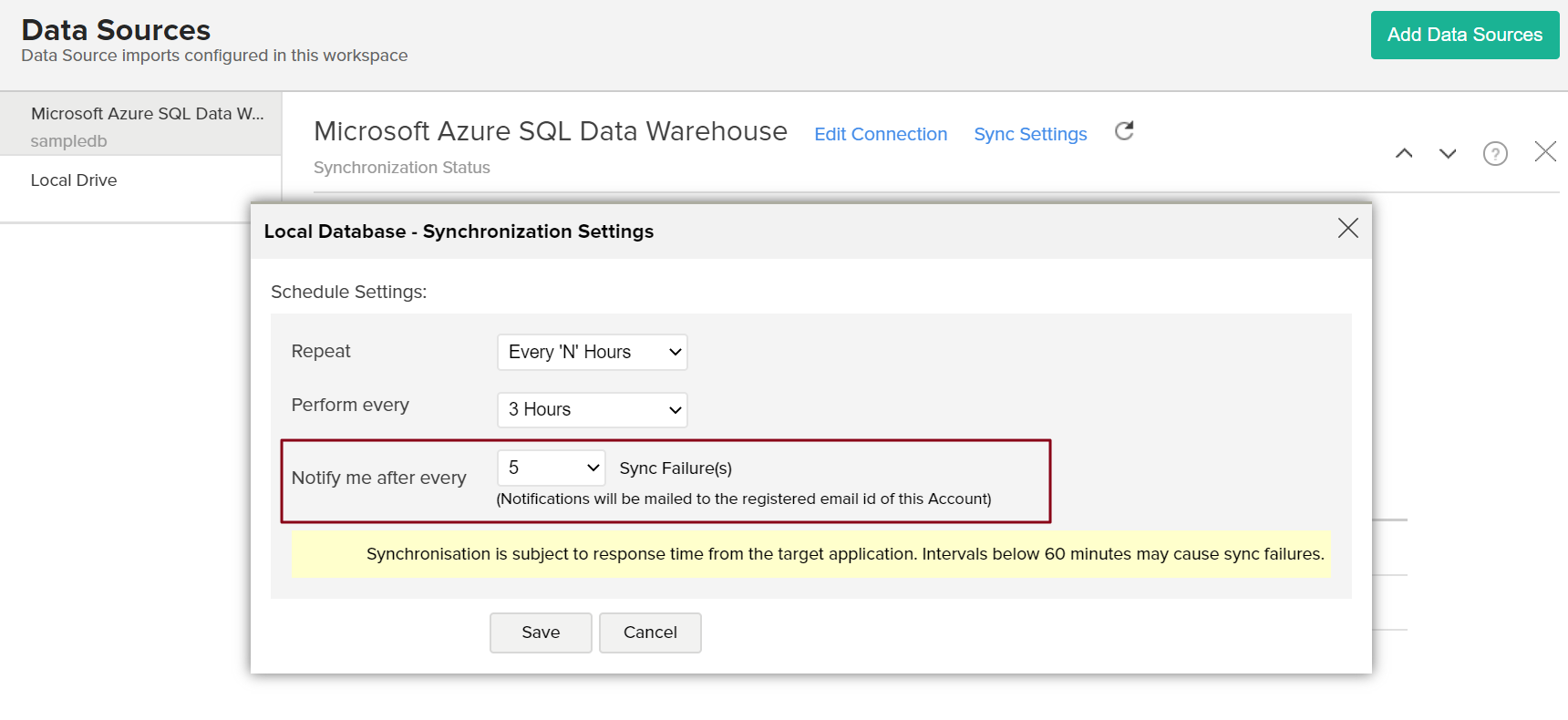Open the Repeat dropdown
The width and height of the screenshot is (1568, 720).
pos(593,353)
